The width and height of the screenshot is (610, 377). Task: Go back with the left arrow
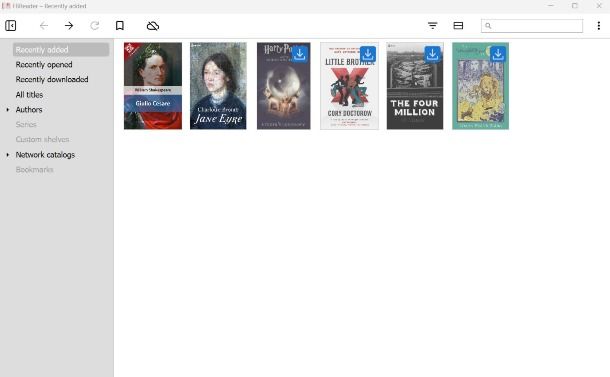click(44, 26)
